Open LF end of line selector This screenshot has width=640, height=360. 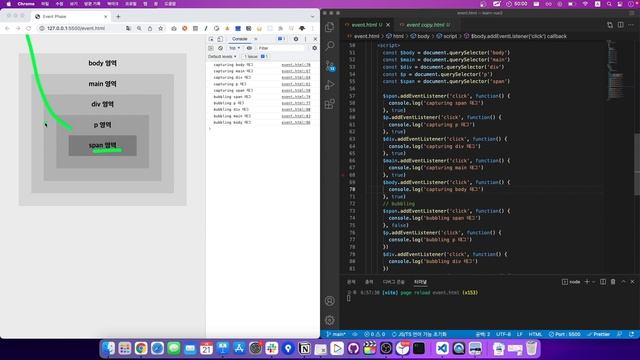click(520, 334)
